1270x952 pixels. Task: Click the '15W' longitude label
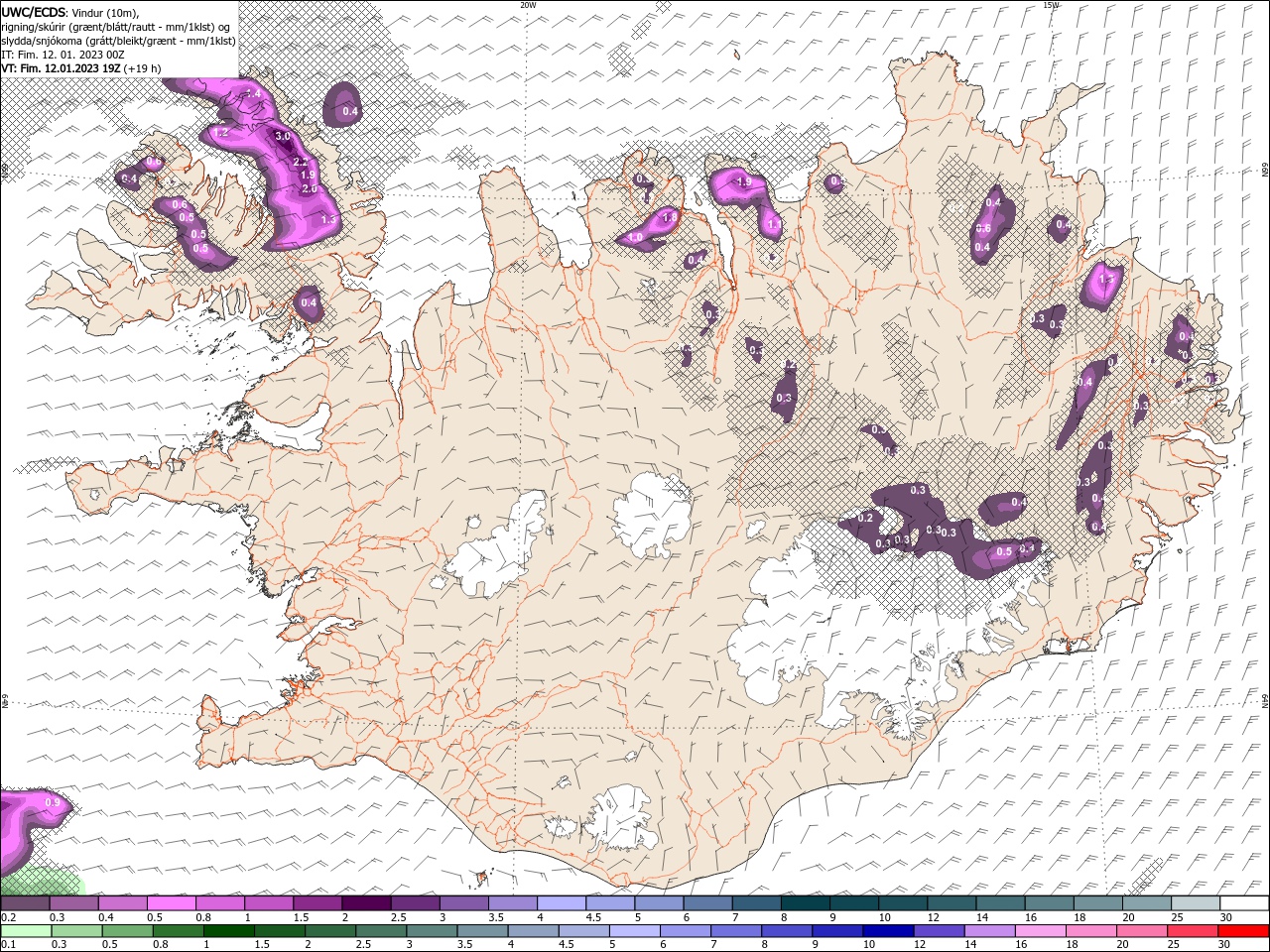pos(1051,5)
